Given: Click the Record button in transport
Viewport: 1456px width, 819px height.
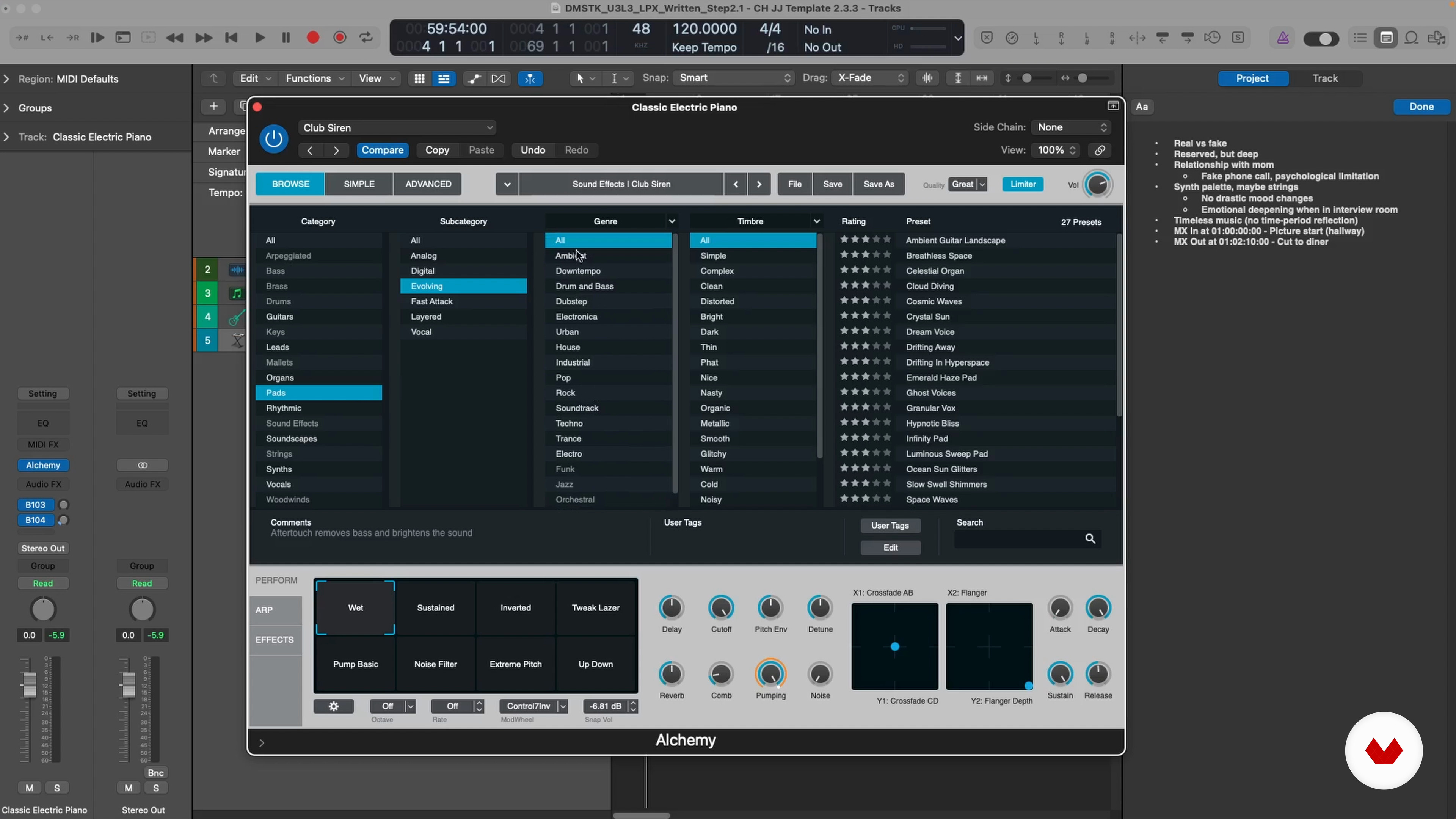Looking at the screenshot, I should coord(312,38).
